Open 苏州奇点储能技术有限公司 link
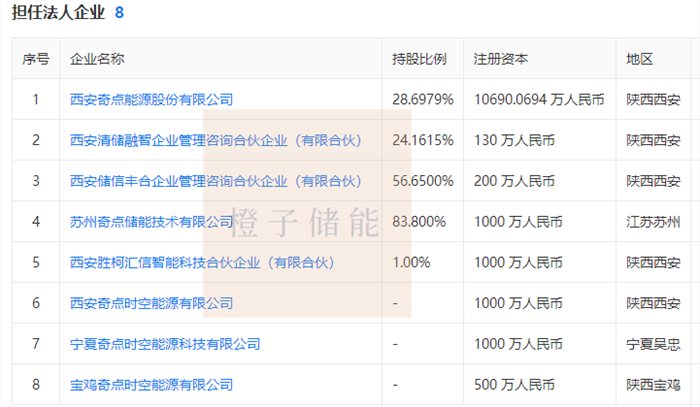Viewport: 700px width, 407px height. pyautogui.click(x=151, y=222)
